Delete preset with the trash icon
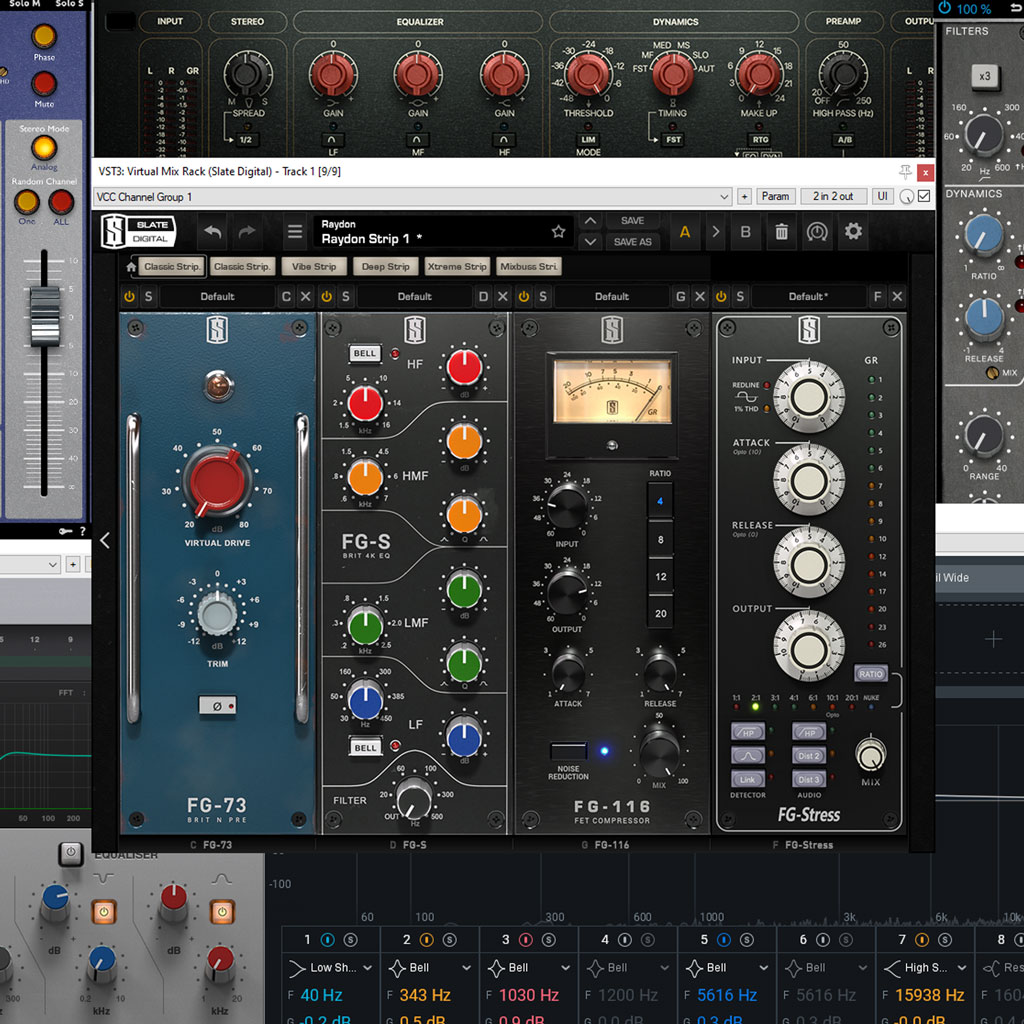Screen dimensions: 1024x1024 point(781,232)
